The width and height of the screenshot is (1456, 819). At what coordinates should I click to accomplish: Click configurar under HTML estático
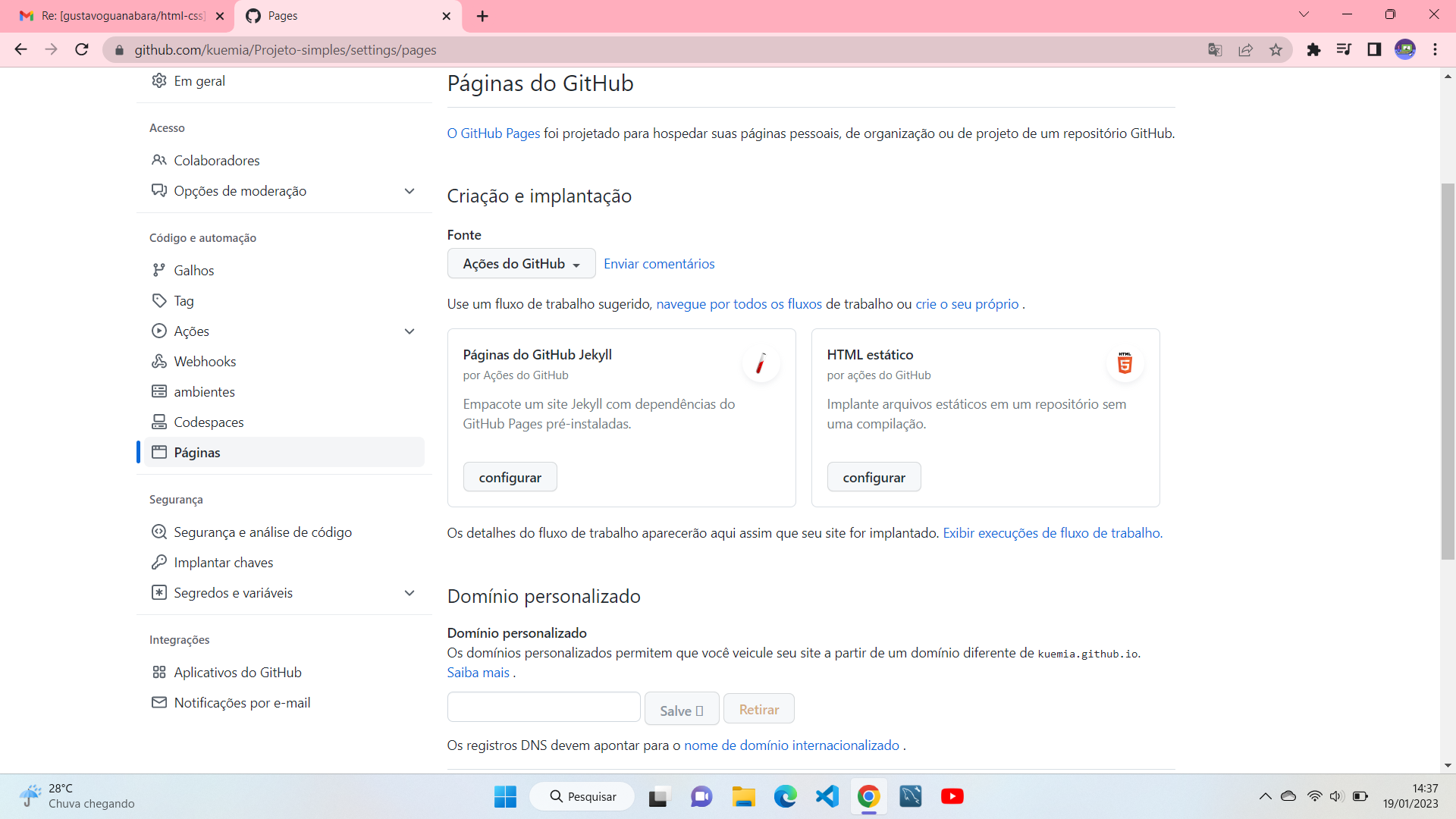874,476
